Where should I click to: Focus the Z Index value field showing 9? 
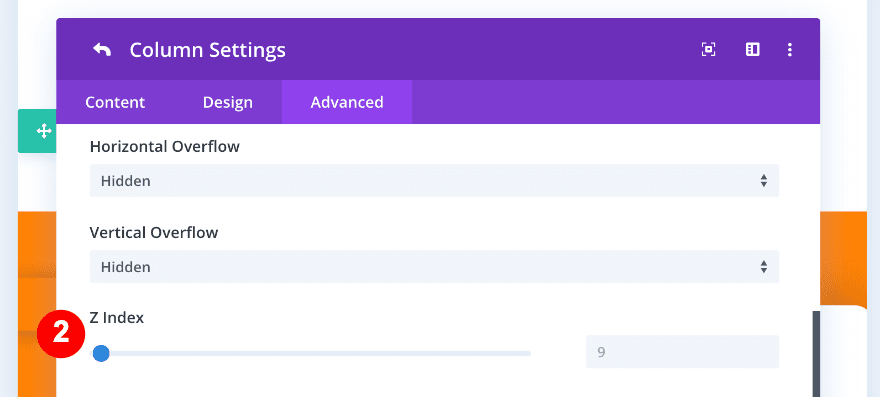pos(682,352)
